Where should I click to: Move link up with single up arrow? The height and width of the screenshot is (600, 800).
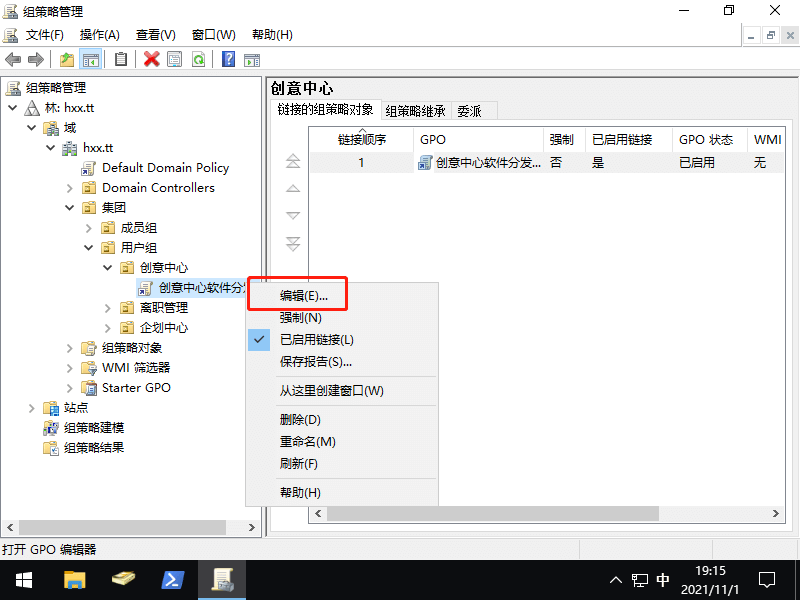[293, 188]
